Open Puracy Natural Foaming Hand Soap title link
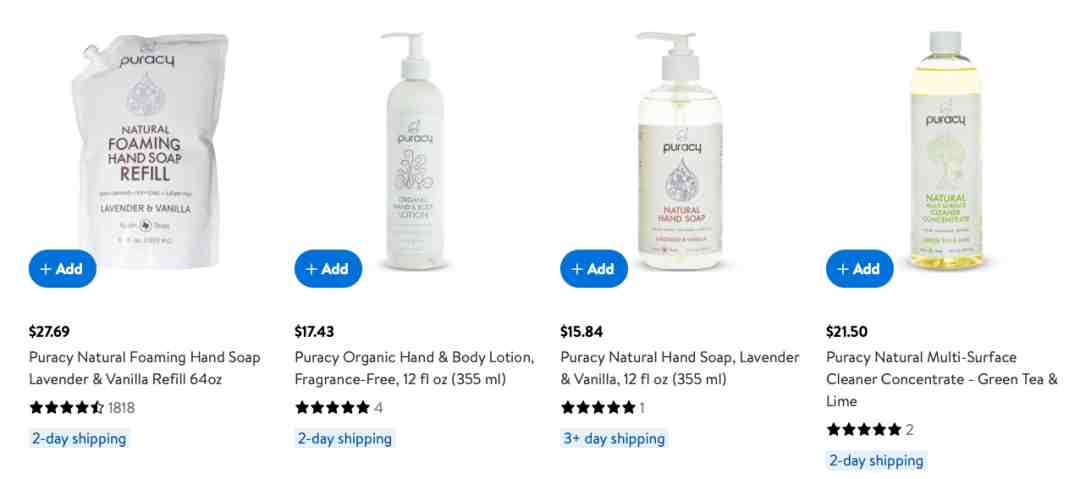Viewport: 1080px width, 479px height. point(145,368)
